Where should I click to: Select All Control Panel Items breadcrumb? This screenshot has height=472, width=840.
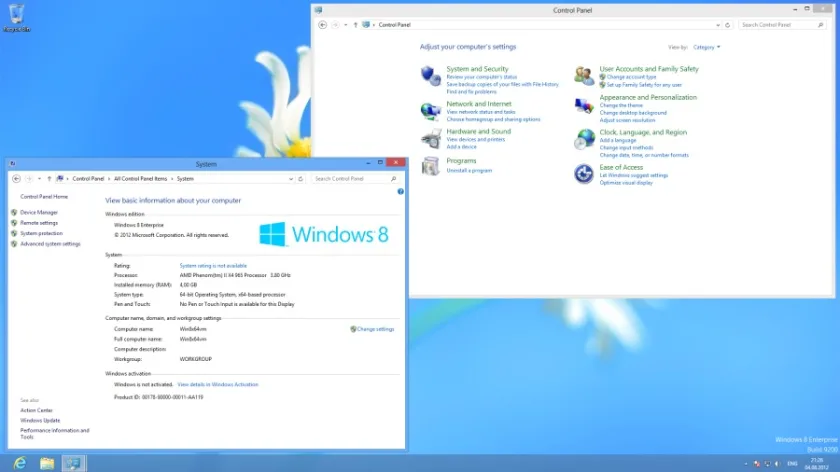(140, 179)
